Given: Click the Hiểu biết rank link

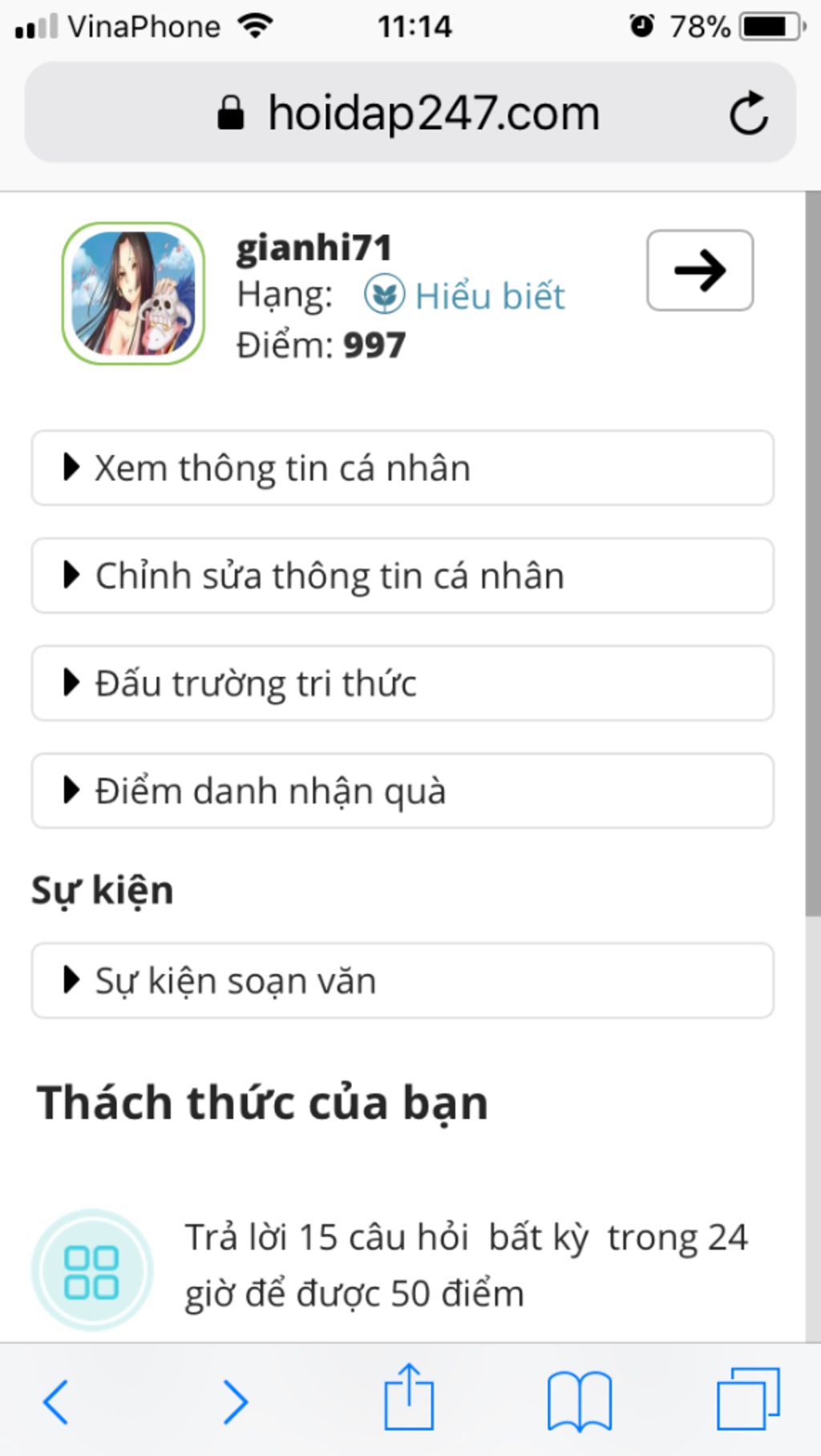Looking at the screenshot, I should [490, 296].
